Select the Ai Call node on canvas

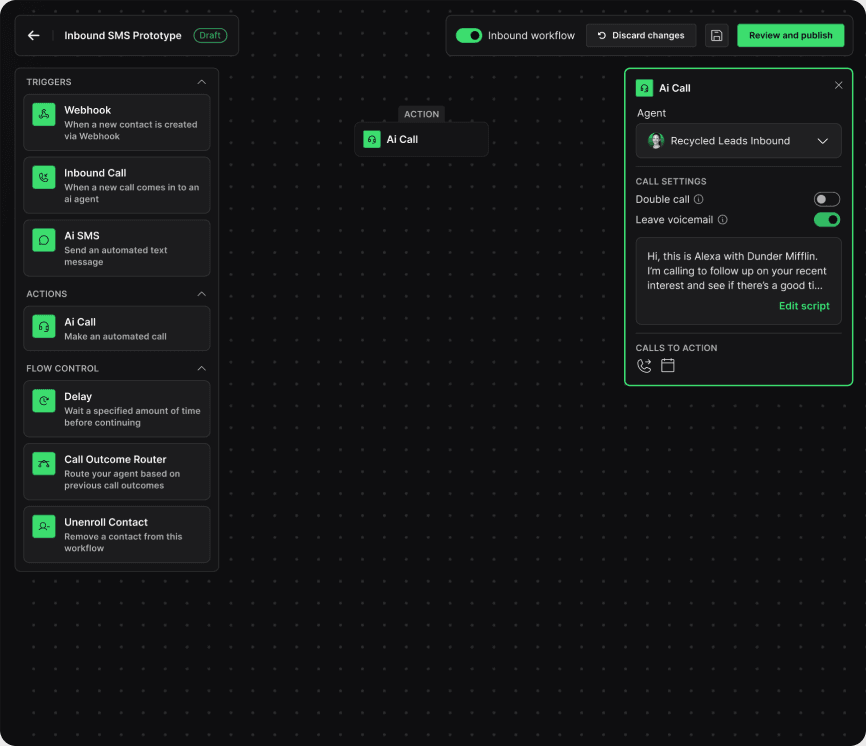(421, 139)
